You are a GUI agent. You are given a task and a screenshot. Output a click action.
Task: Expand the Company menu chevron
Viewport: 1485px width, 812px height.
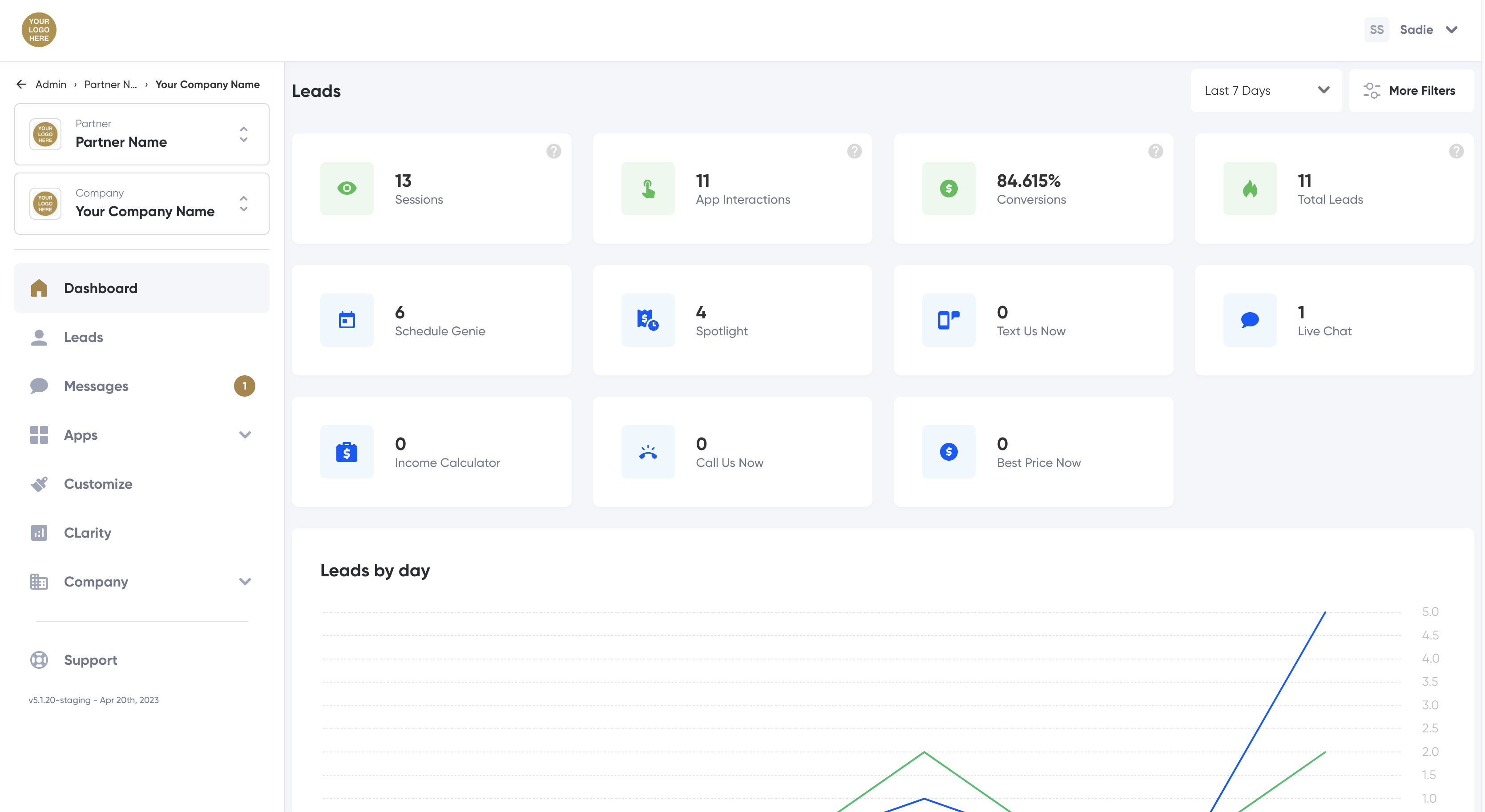245,582
